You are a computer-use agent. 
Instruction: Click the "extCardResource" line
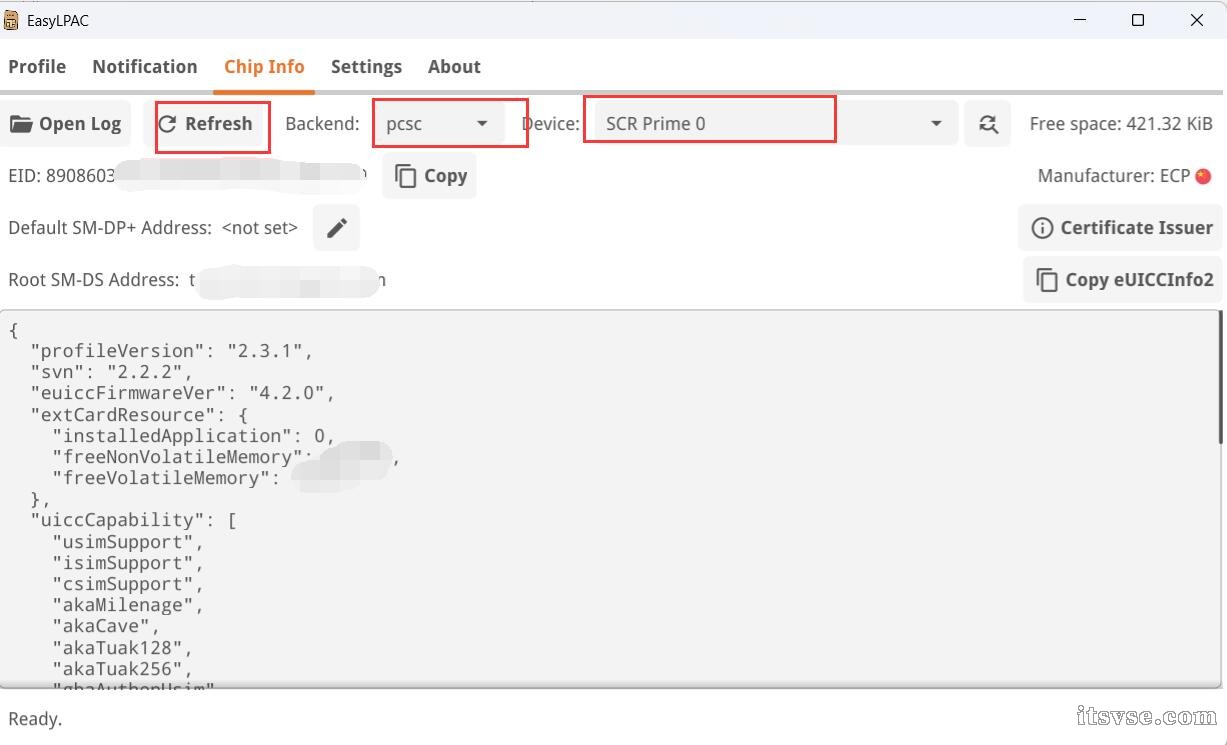139,414
